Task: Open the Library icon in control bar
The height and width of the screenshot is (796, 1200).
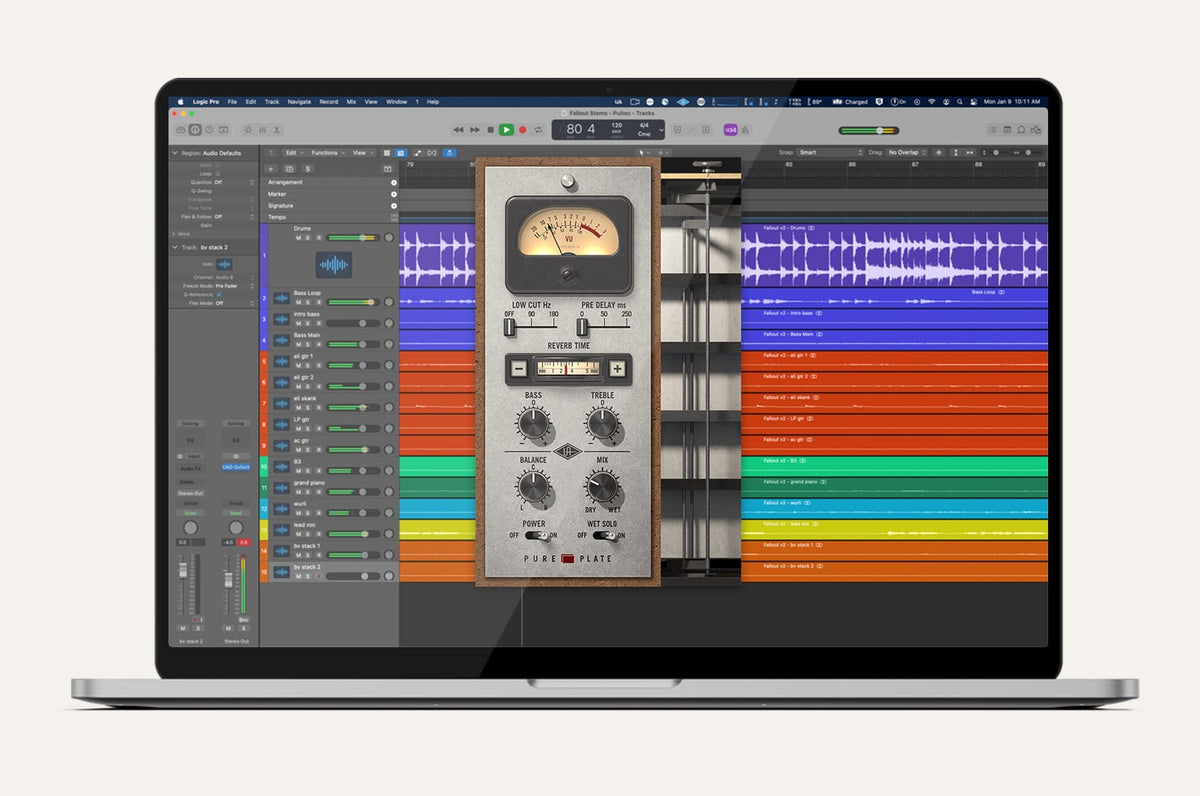Action: click(181, 130)
